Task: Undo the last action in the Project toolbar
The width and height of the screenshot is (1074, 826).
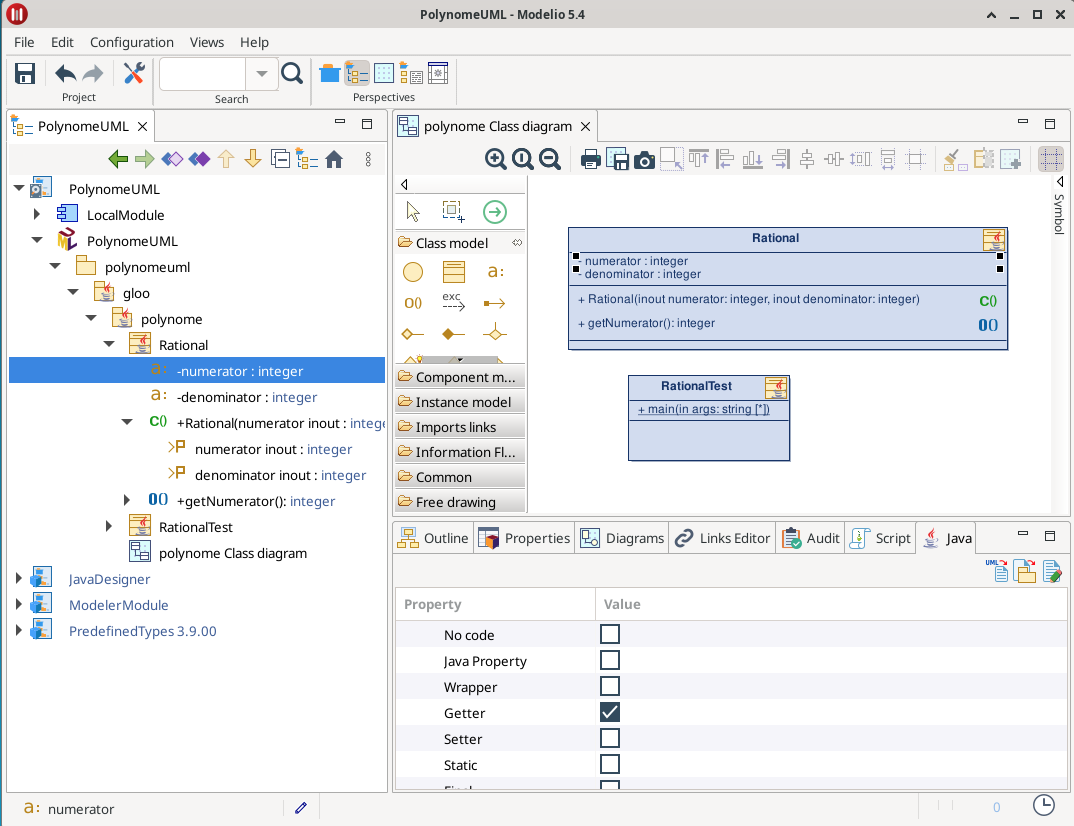Action: coord(66,73)
